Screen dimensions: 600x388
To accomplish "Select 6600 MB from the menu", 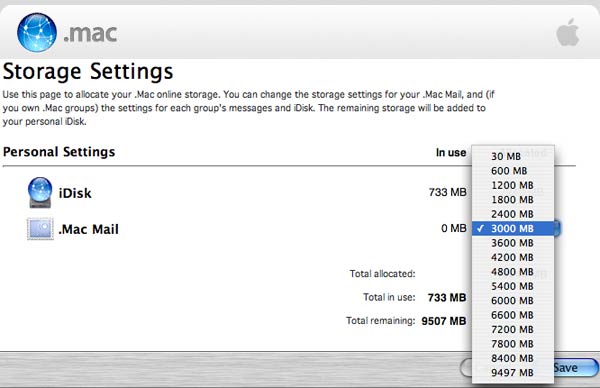I will coord(513,315).
